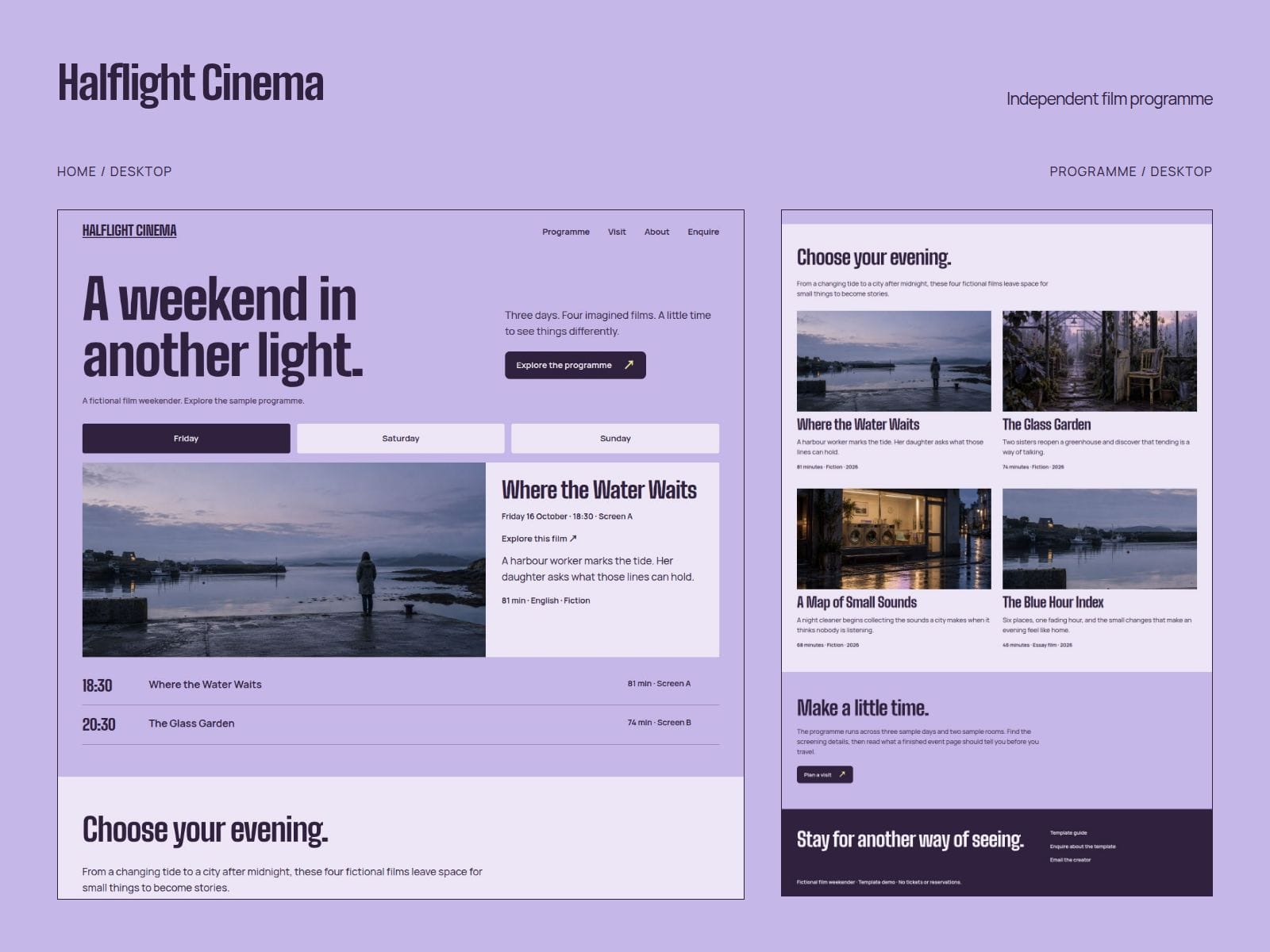1270x952 pixels.
Task: Click the PROGRAMME / DESKTOP label
Action: coord(1130,171)
